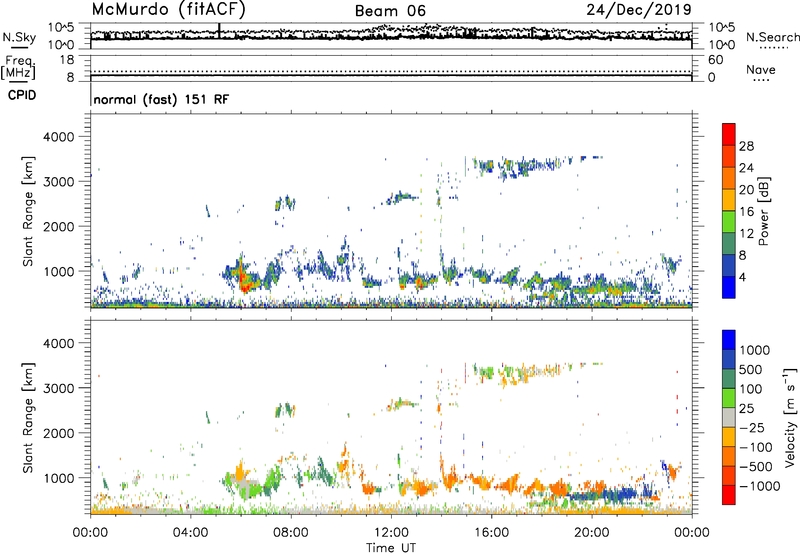The width and height of the screenshot is (800, 554).
Task: Click the red bottom segment of Velocity colorbar
Action: pos(729,495)
